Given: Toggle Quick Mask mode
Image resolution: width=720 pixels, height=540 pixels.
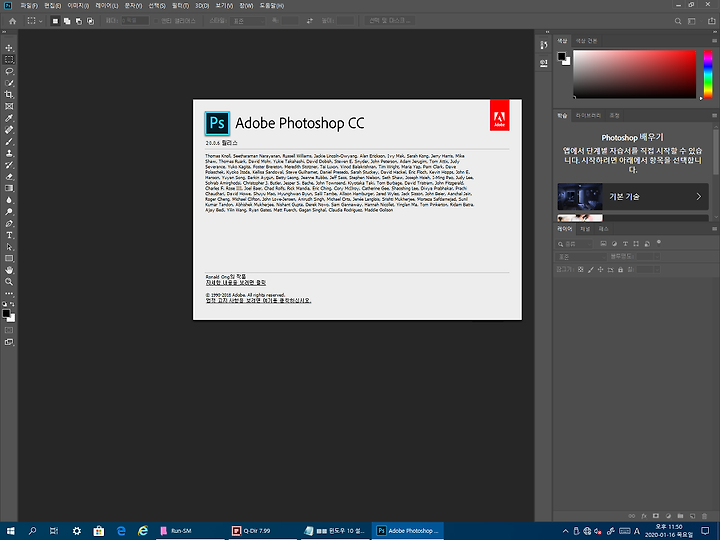Looking at the screenshot, I should click(x=9, y=330).
